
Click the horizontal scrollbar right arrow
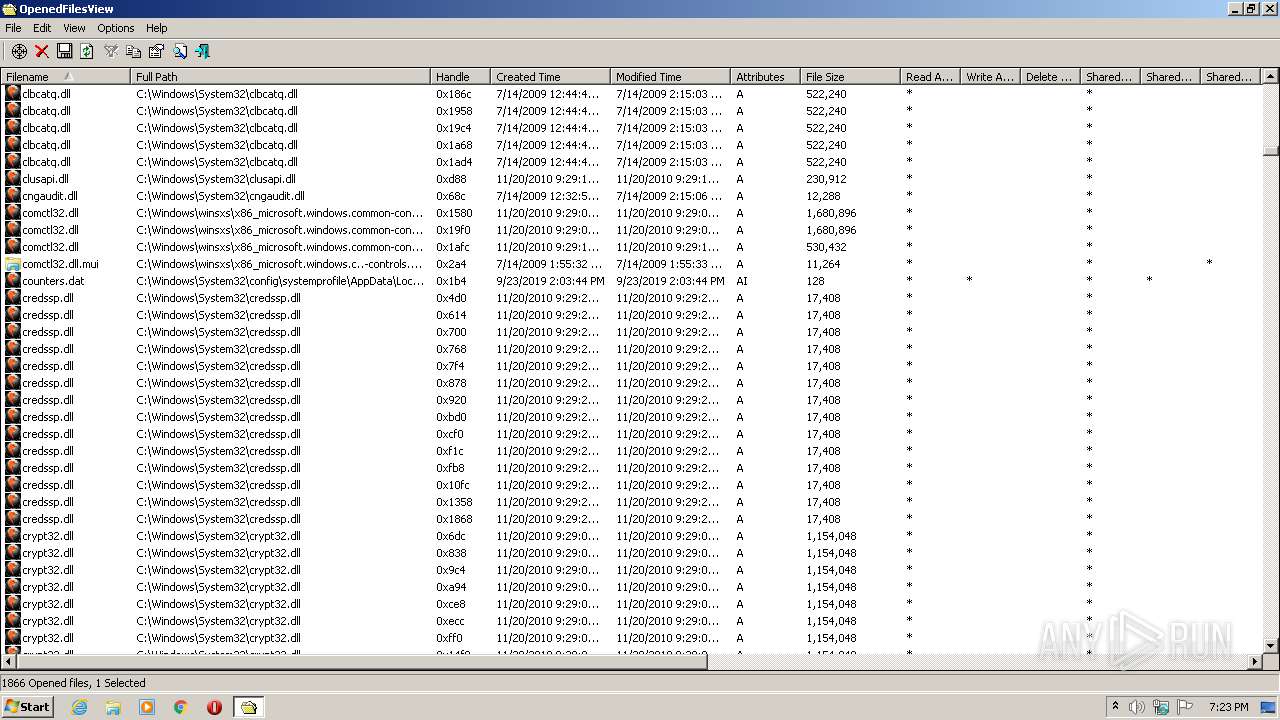[1255, 661]
